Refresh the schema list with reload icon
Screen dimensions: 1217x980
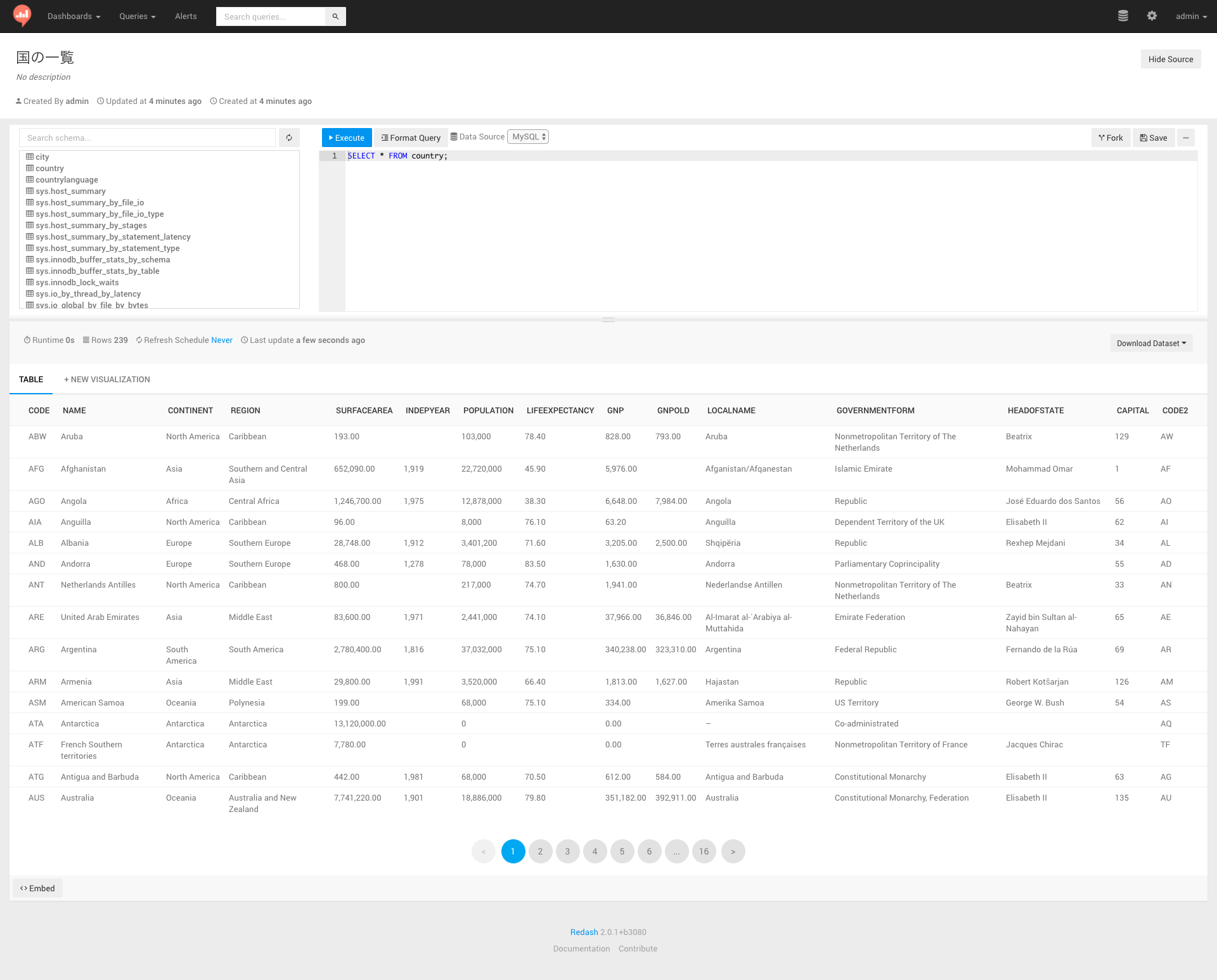(289, 138)
